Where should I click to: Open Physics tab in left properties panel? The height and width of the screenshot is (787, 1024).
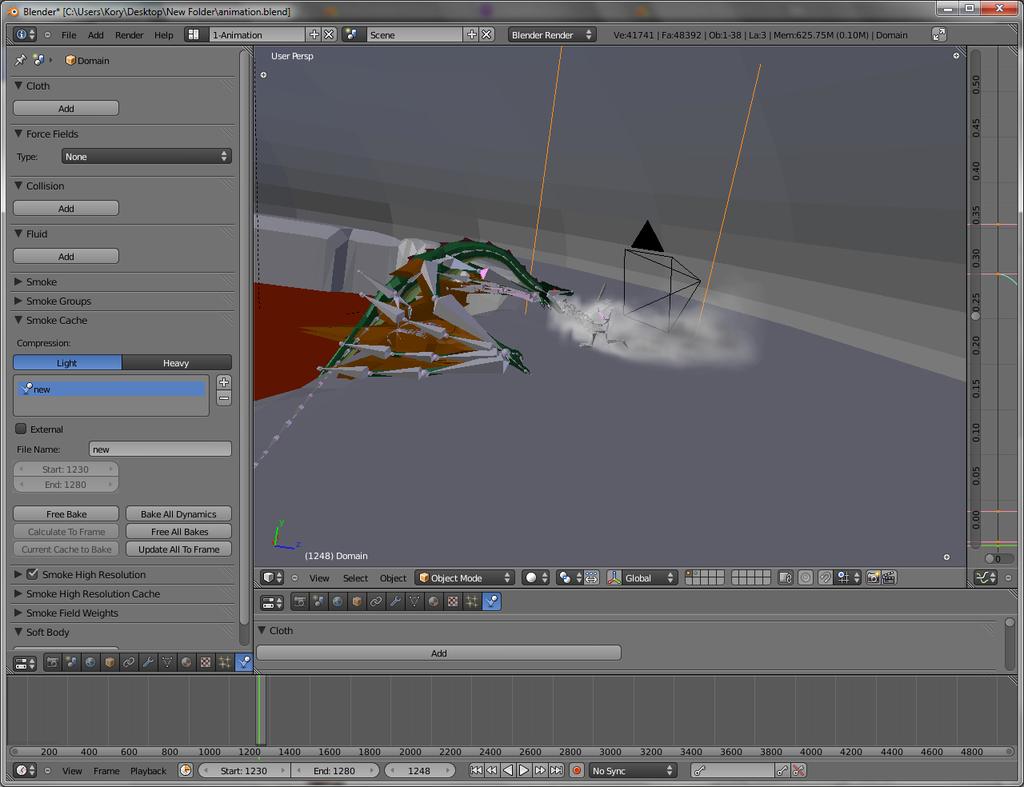tap(244, 663)
